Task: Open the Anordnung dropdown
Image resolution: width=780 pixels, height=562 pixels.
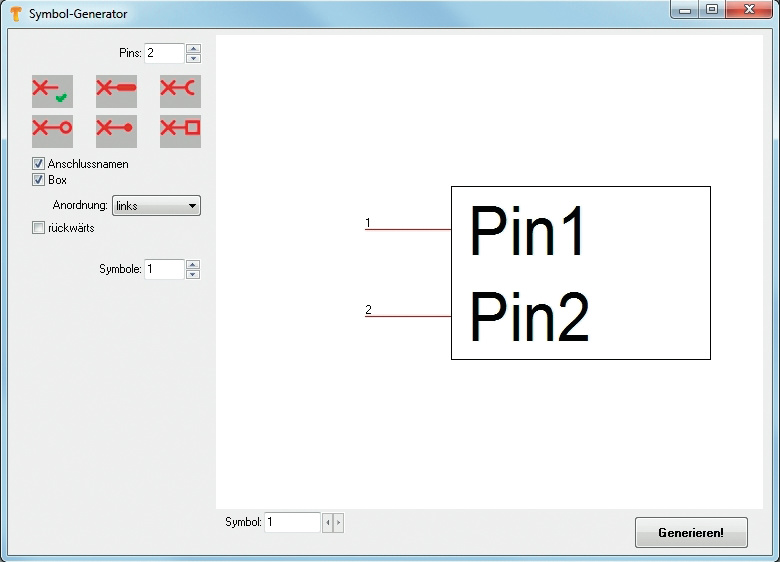Action: tap(156, 206)
